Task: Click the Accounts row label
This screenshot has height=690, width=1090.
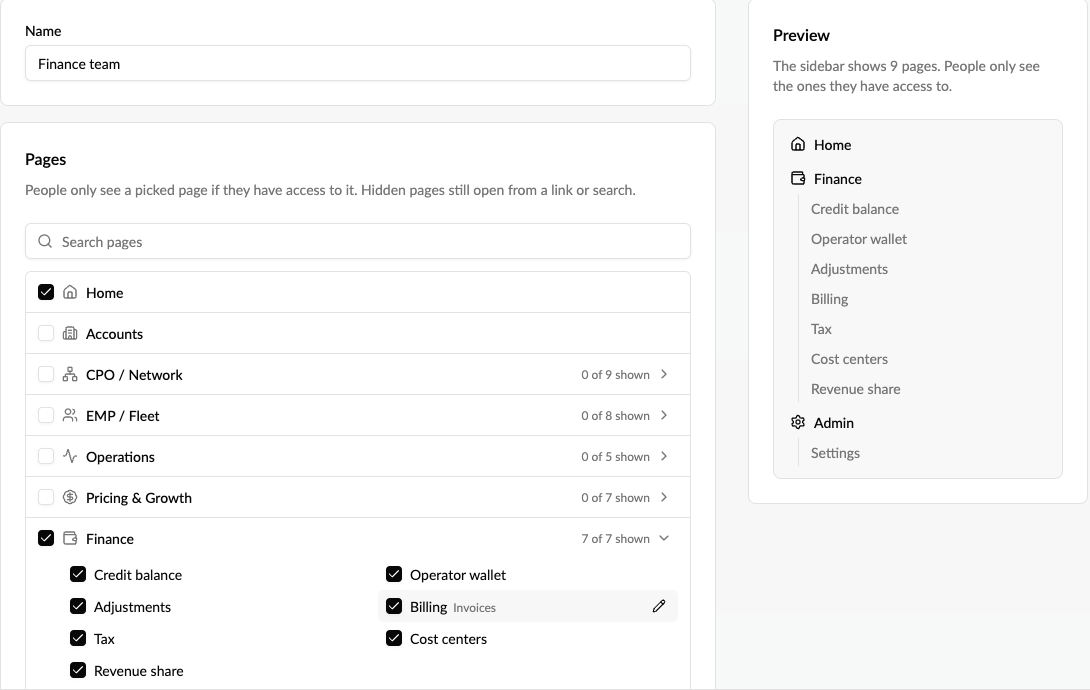Action: [x=114, y=334]
